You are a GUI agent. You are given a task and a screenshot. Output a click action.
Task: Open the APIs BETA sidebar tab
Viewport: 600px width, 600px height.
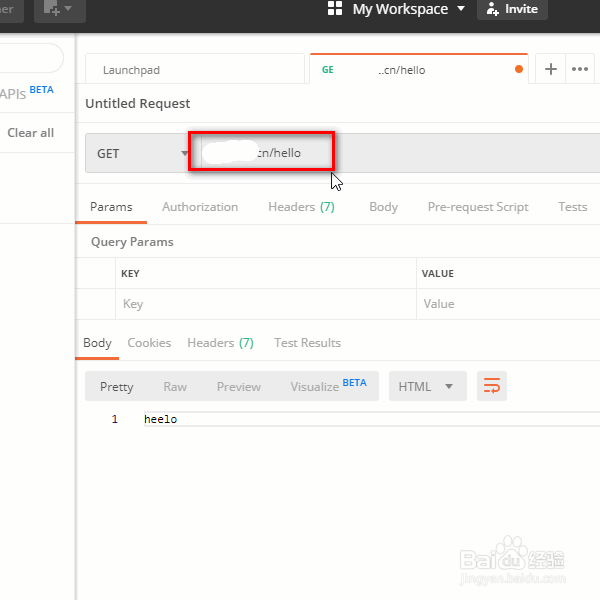point(27,92)
